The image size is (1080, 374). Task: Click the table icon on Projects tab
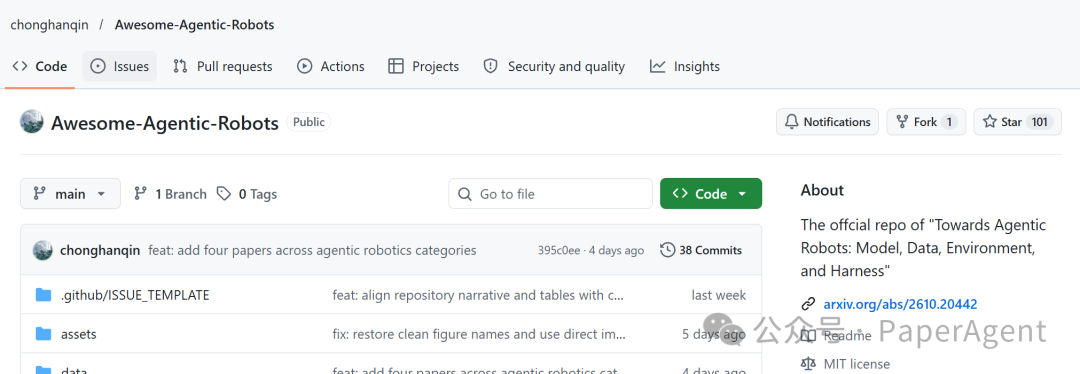[x=396, y=66]
